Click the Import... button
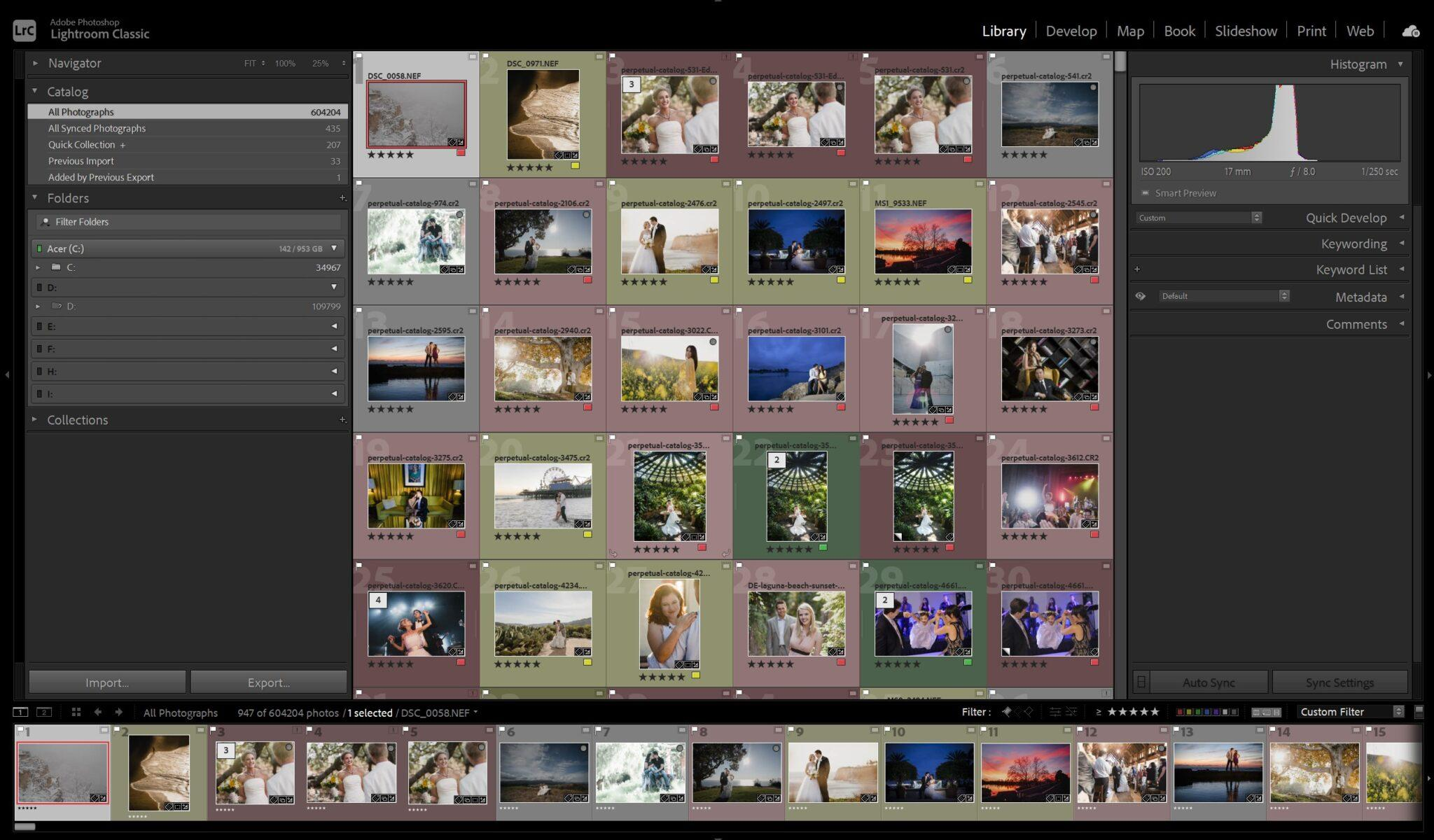The height and width of the screenshot is (840, 1434). 107,682
